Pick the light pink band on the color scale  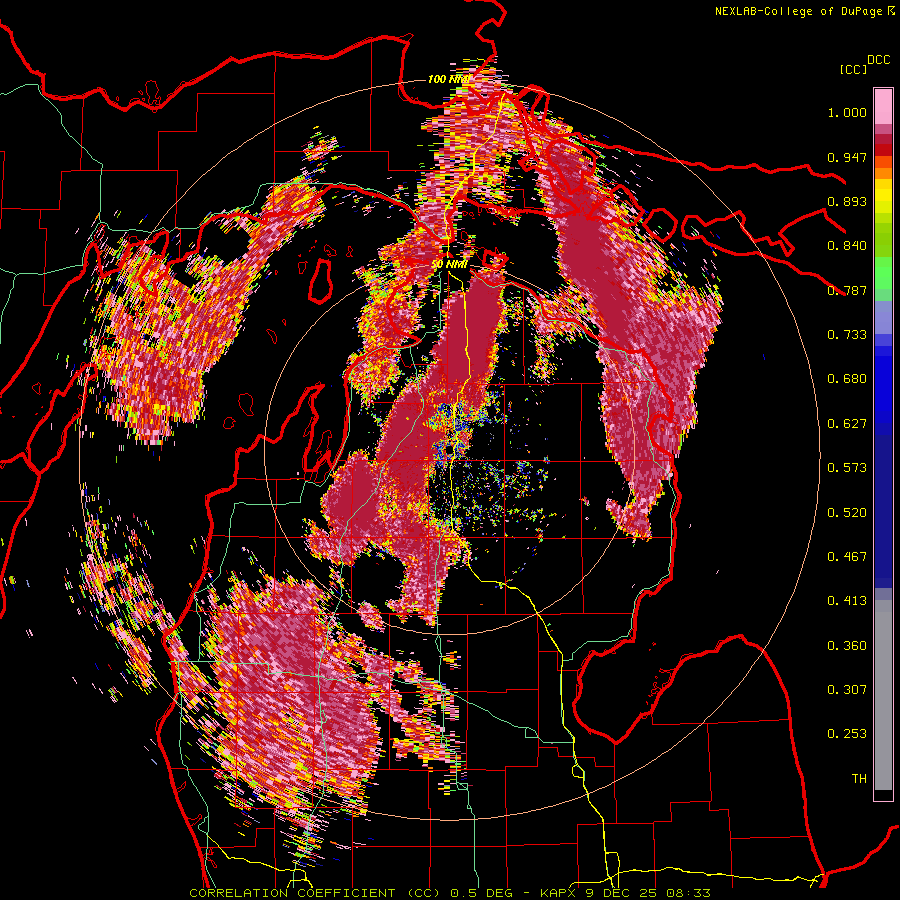pos(883,106)
